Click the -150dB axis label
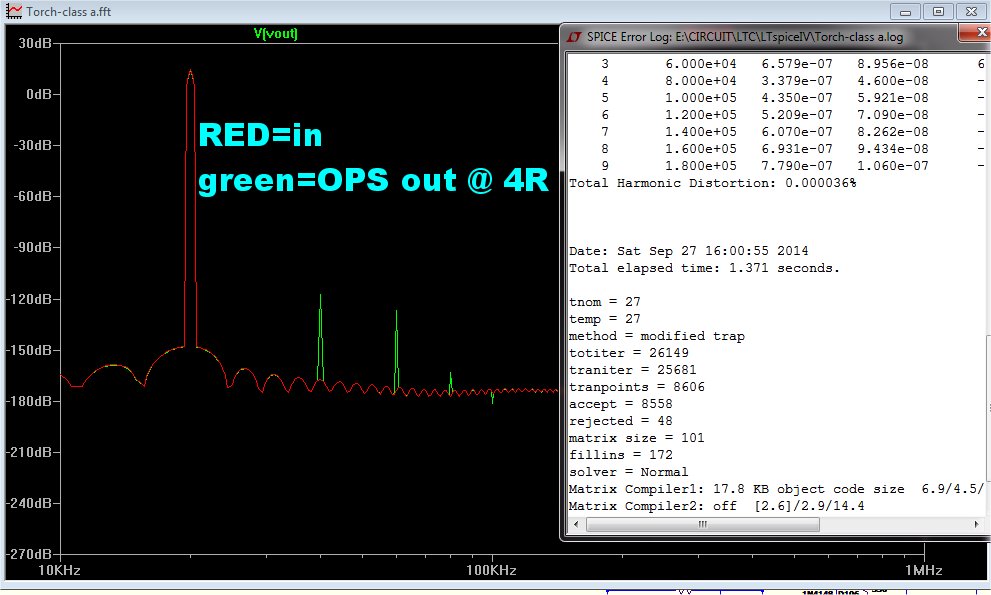This screenshot has height=595, width=991. [x=29, y=350]
